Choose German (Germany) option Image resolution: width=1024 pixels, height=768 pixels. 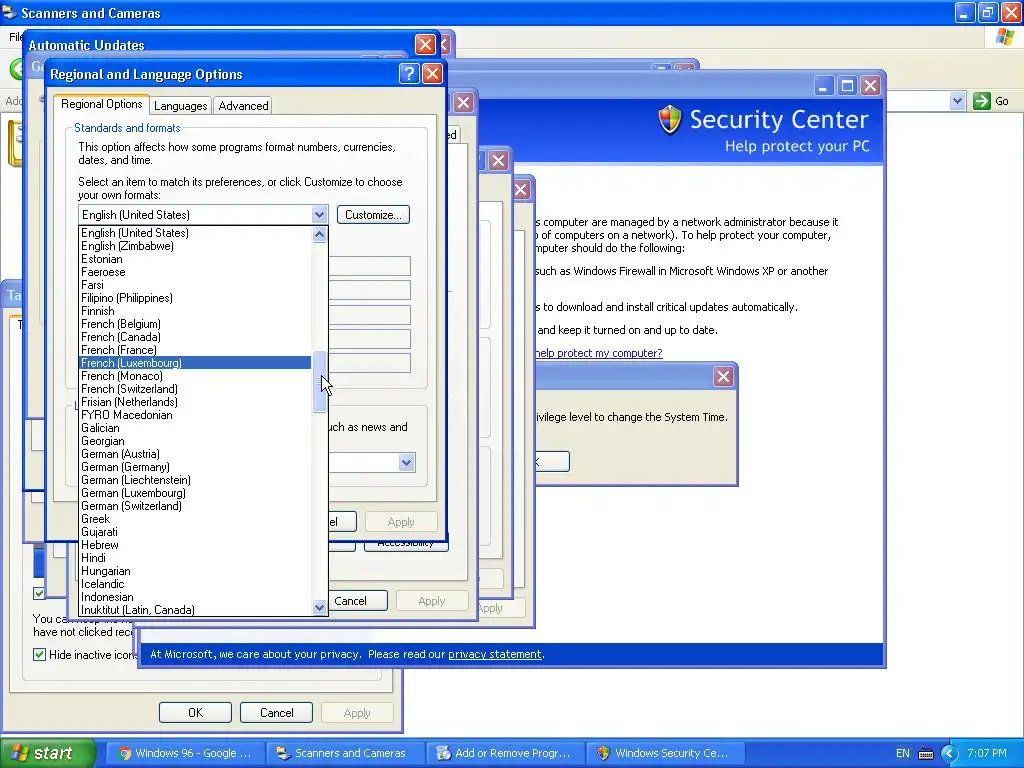coord(195,467)
